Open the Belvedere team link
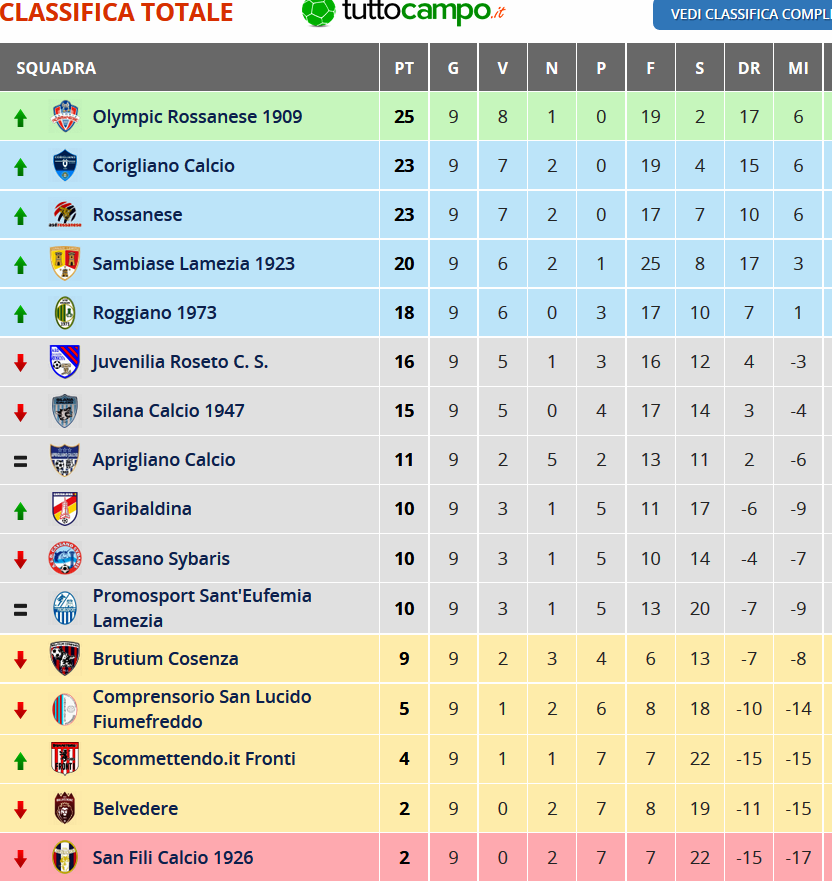Screen dimensions: 832x881 click(135, 809)
